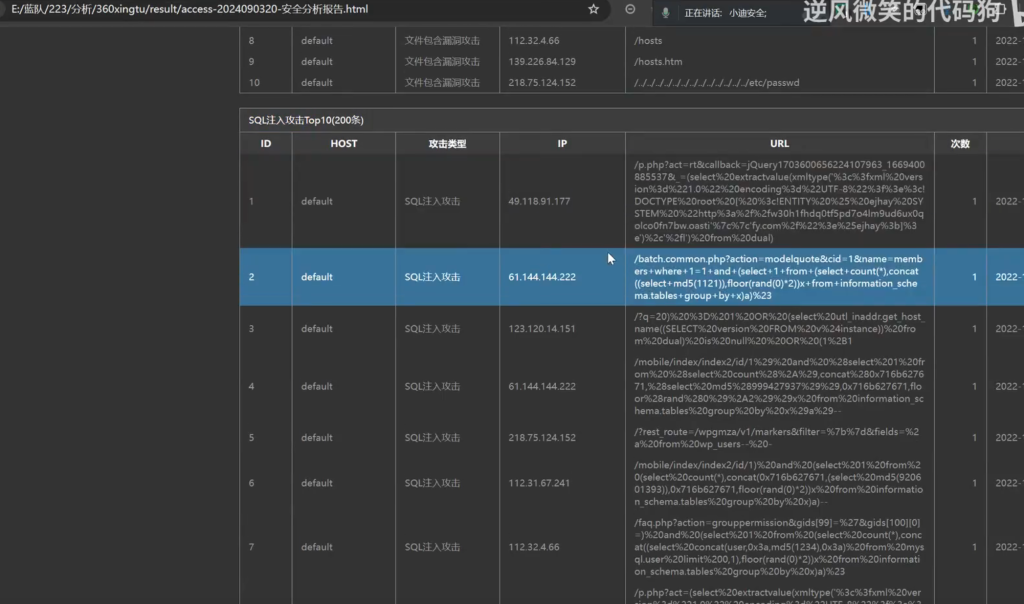Viewport: 1024px width, 604px height.
Task: Click SQL注入攻击 in SQL row 4
Action: [x=432, y=387]
